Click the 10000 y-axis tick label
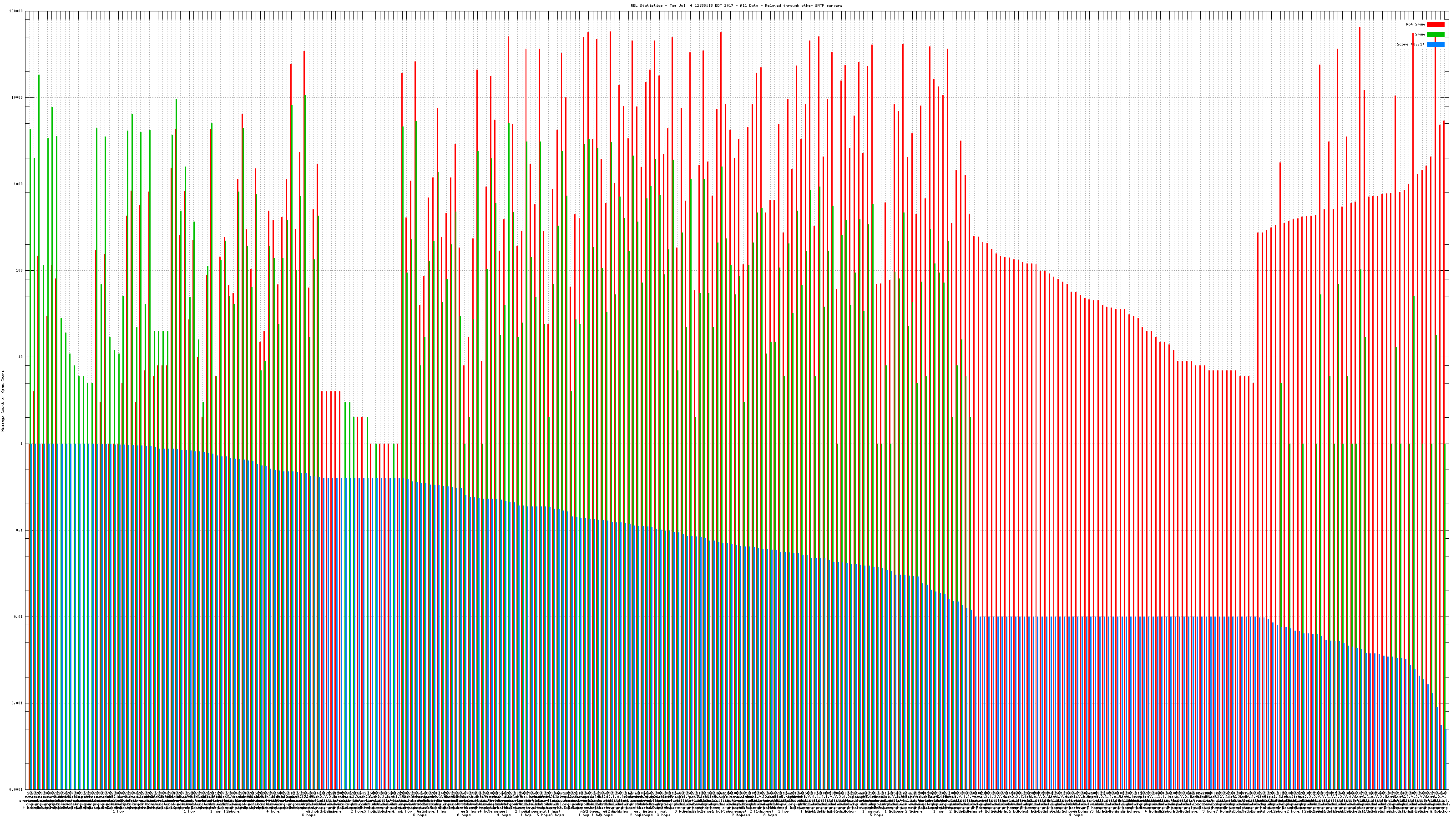Image resolution: width=1456 pixels, height=819 pixels. pos(17,97)
